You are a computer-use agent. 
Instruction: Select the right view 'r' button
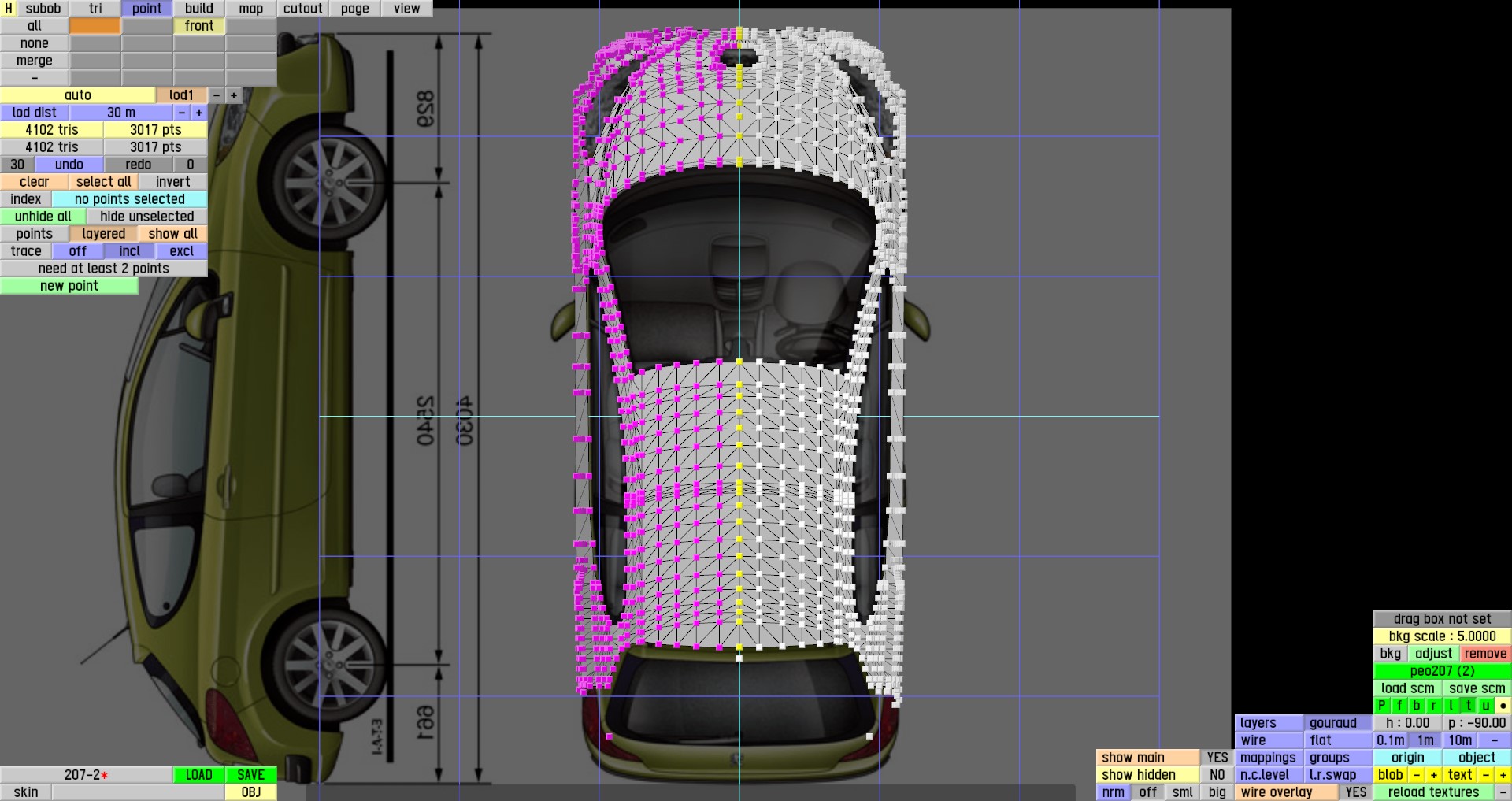pyautogui.click(x=1434, y=706)
